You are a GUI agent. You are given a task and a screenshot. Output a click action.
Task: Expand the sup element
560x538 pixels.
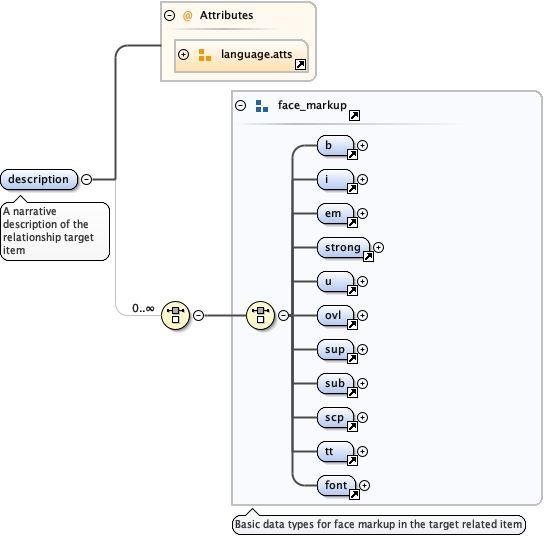pos(362,349)
